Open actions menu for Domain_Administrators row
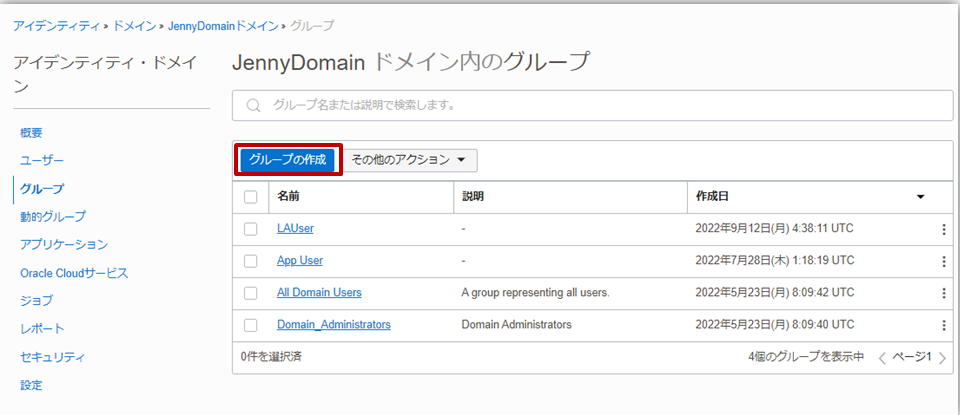This screenshot has width=960, height=415. [943, 325]
